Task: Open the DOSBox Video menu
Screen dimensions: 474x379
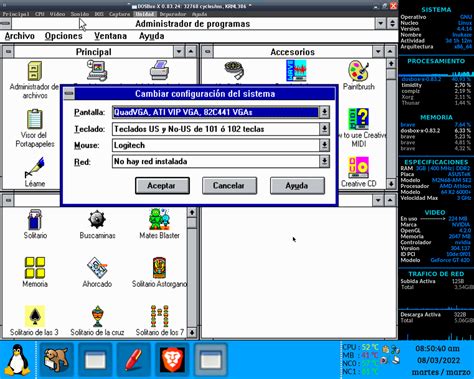Action: point(57,14)
